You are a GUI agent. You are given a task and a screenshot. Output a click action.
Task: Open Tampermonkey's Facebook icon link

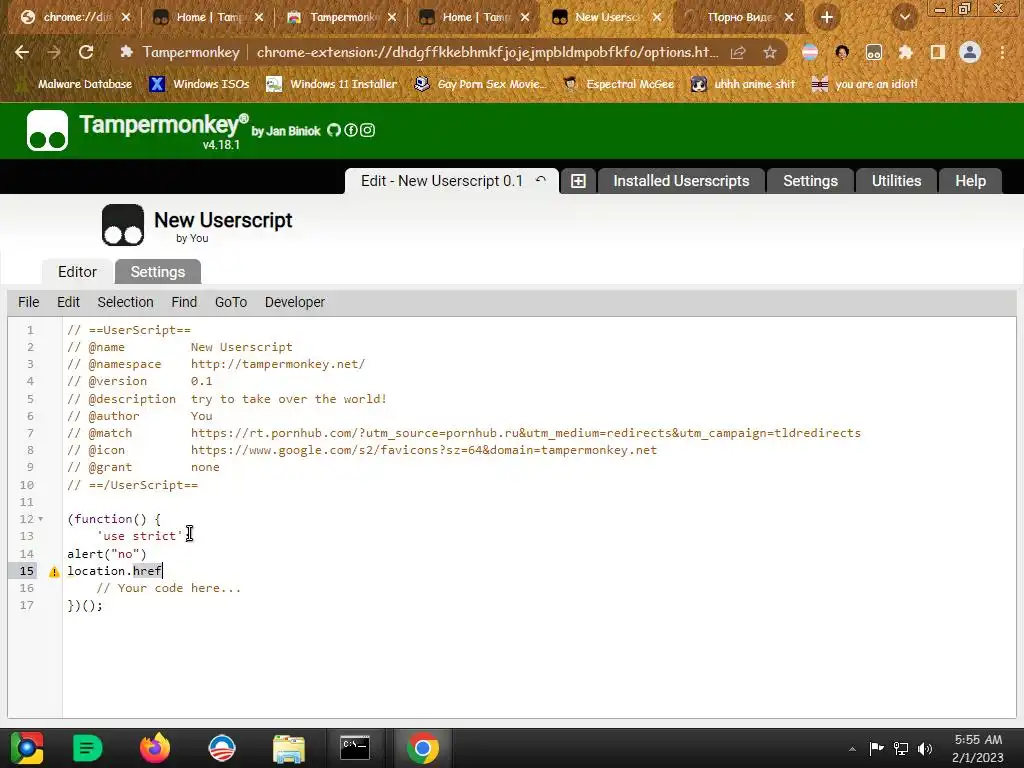pos(351,130)
